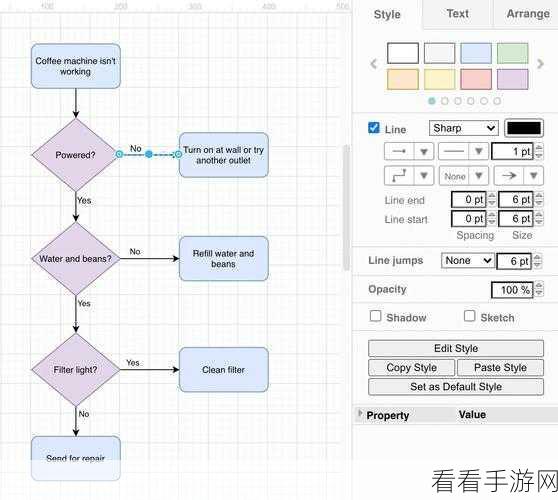The width and height of the screenshot is (558, 500).
Task: Click the Opacity 100 % field
Action: (x=512, y=290)
